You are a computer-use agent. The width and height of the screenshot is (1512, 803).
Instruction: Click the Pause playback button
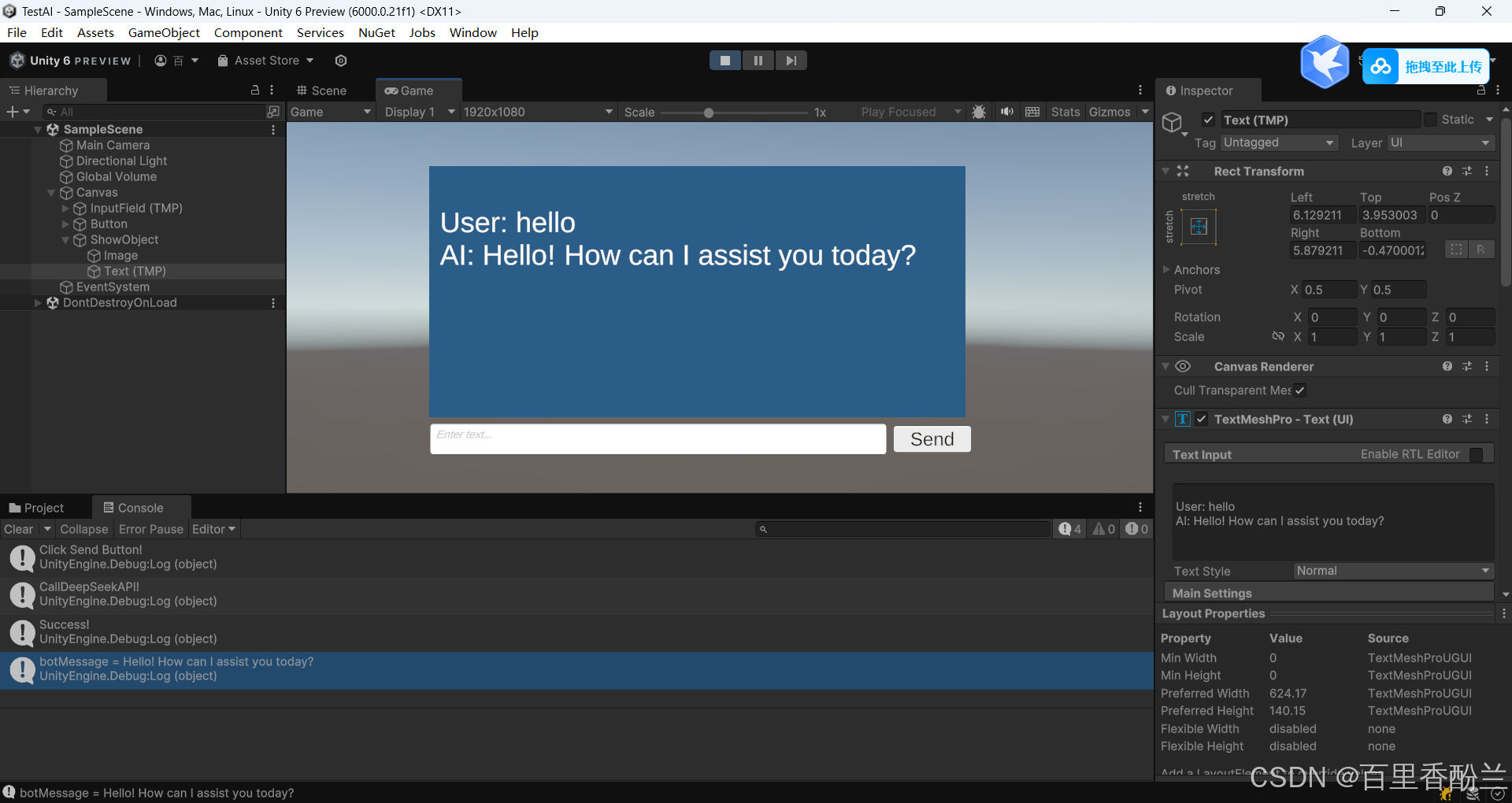(x=758, y=61)
